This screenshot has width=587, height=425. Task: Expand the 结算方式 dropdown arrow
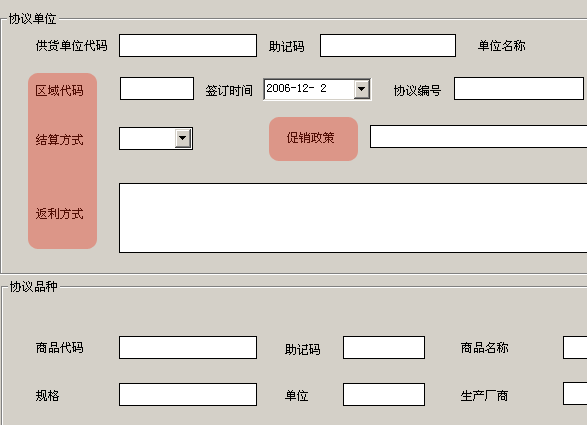pyautogui.click(x=183, y=139)
